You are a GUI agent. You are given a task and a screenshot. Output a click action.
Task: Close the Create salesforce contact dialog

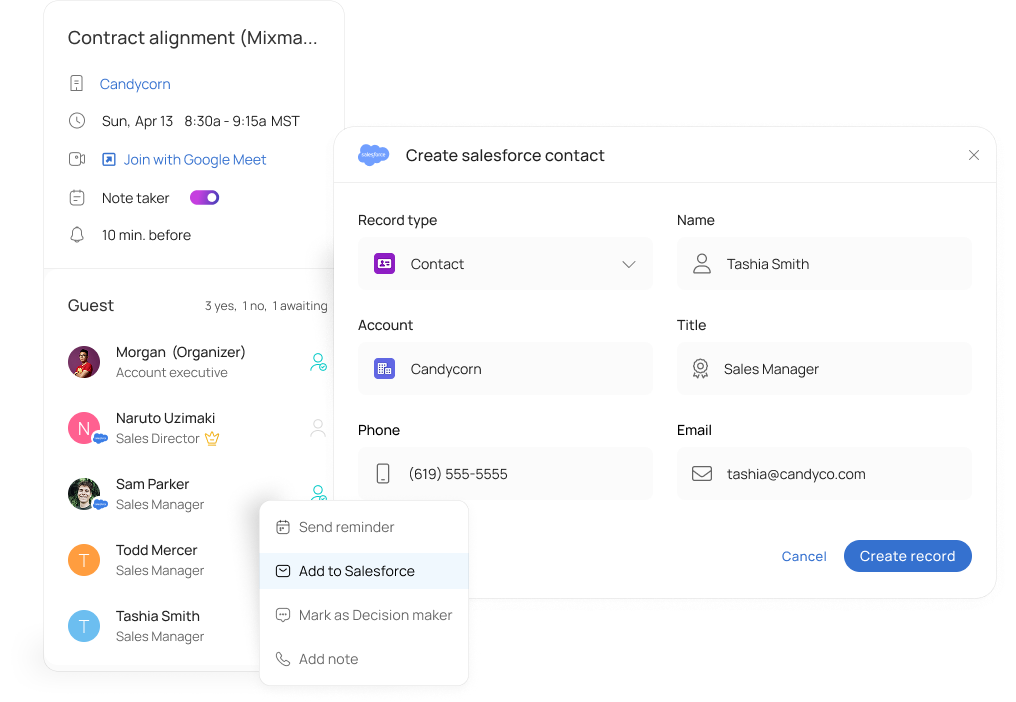973,155
